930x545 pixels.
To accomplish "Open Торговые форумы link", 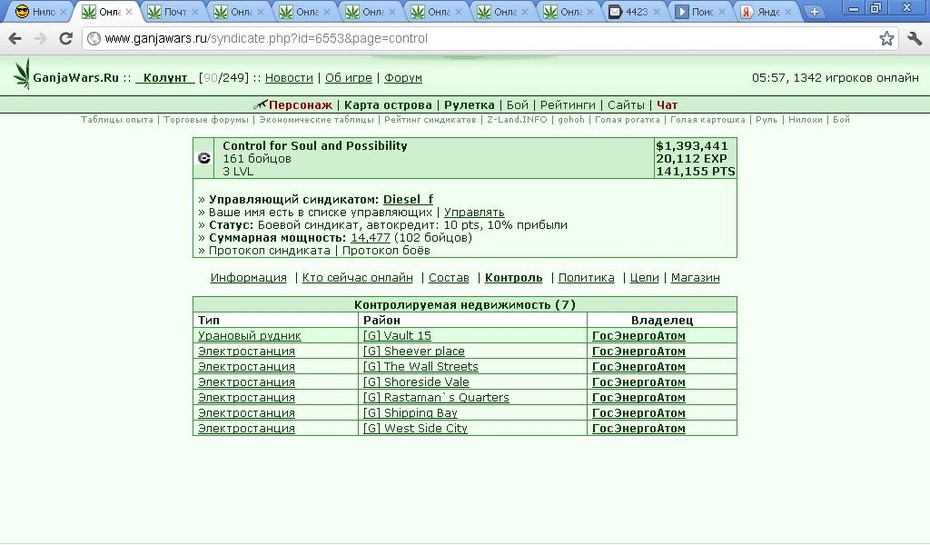I will click(206, 120).
